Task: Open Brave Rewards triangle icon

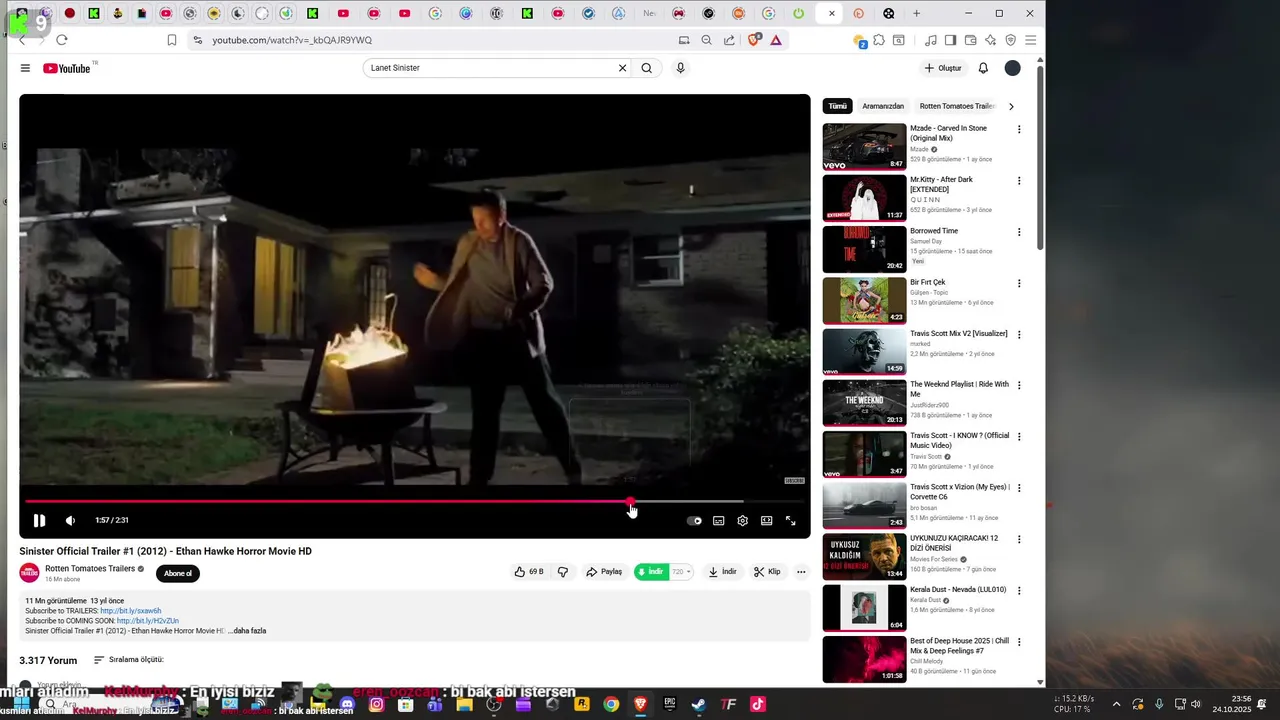Action: coord(776,40)
